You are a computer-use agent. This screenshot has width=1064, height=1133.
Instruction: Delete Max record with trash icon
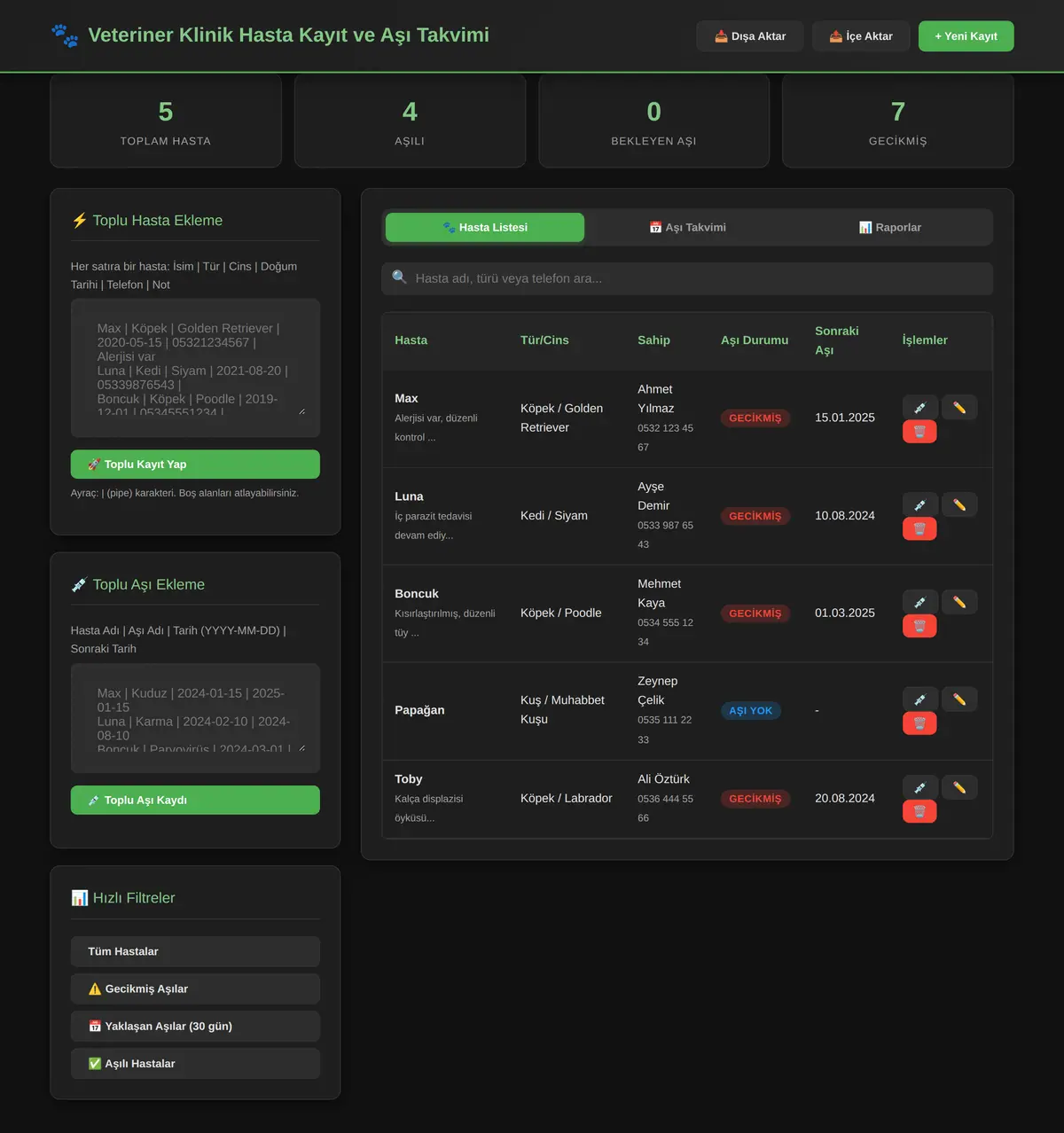[919, 431]
